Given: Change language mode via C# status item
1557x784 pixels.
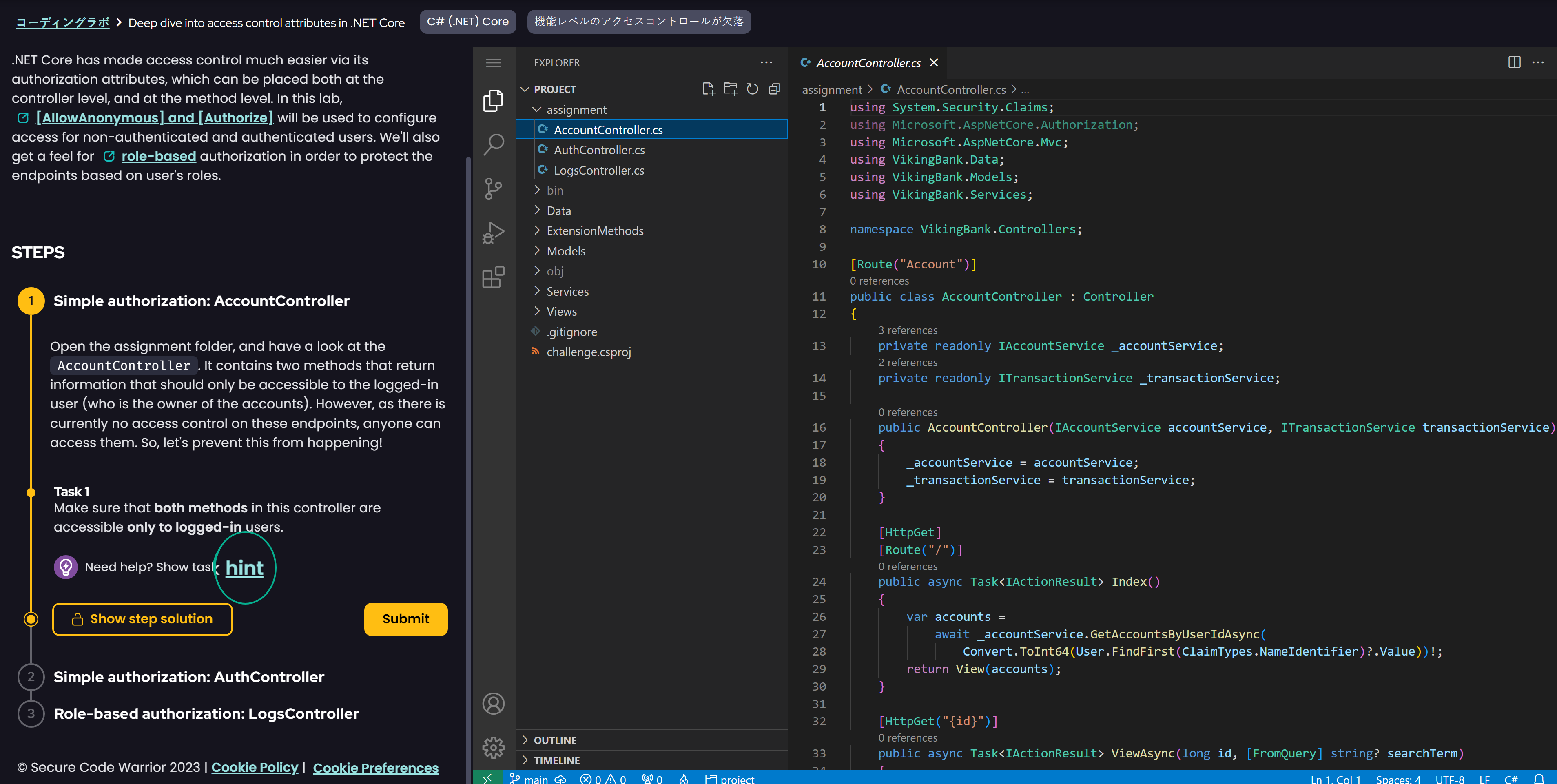Looking at the screenshot, I should [1510, 779].
